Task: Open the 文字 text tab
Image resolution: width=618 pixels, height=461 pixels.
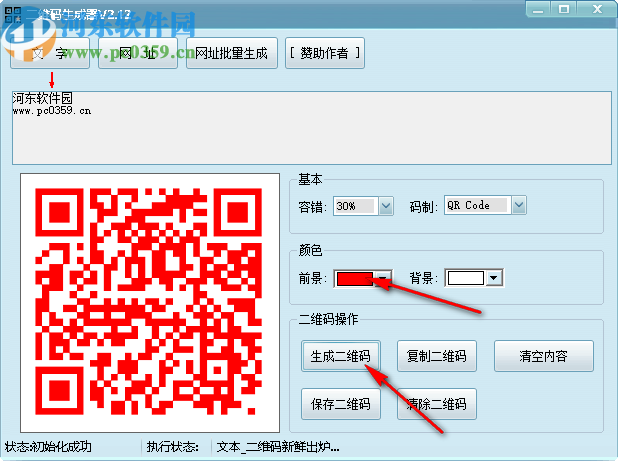Action: (x=50, y=53)
